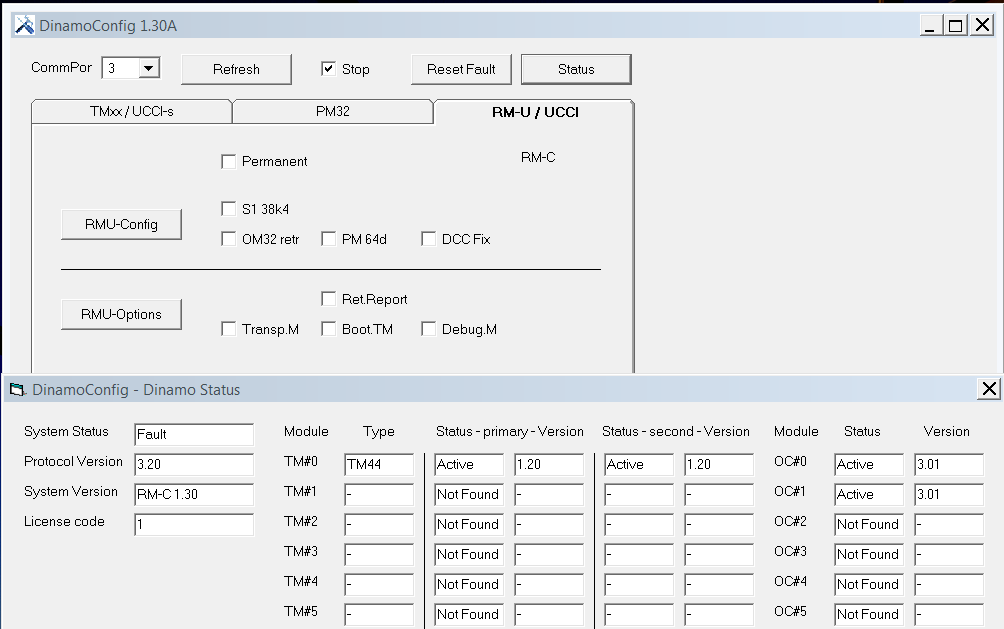Toggle the Debug.M checkbox
Image resolution: width=1004 pixels, height=629 pixels.
pos(429,329)
